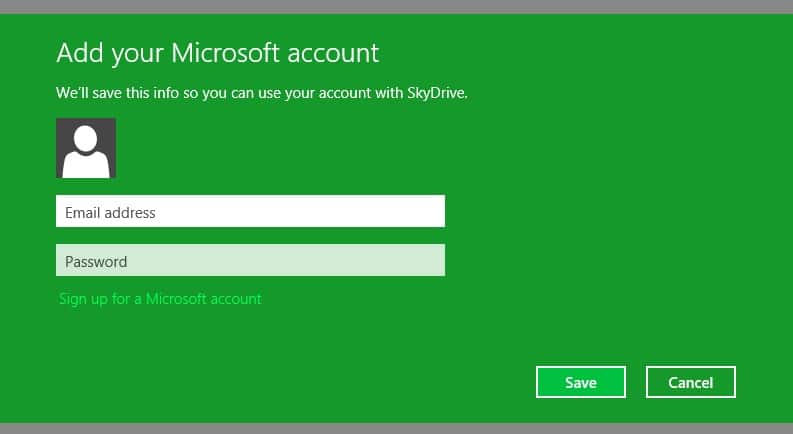Select the person silhouette profile picture

tap(86, 148)
